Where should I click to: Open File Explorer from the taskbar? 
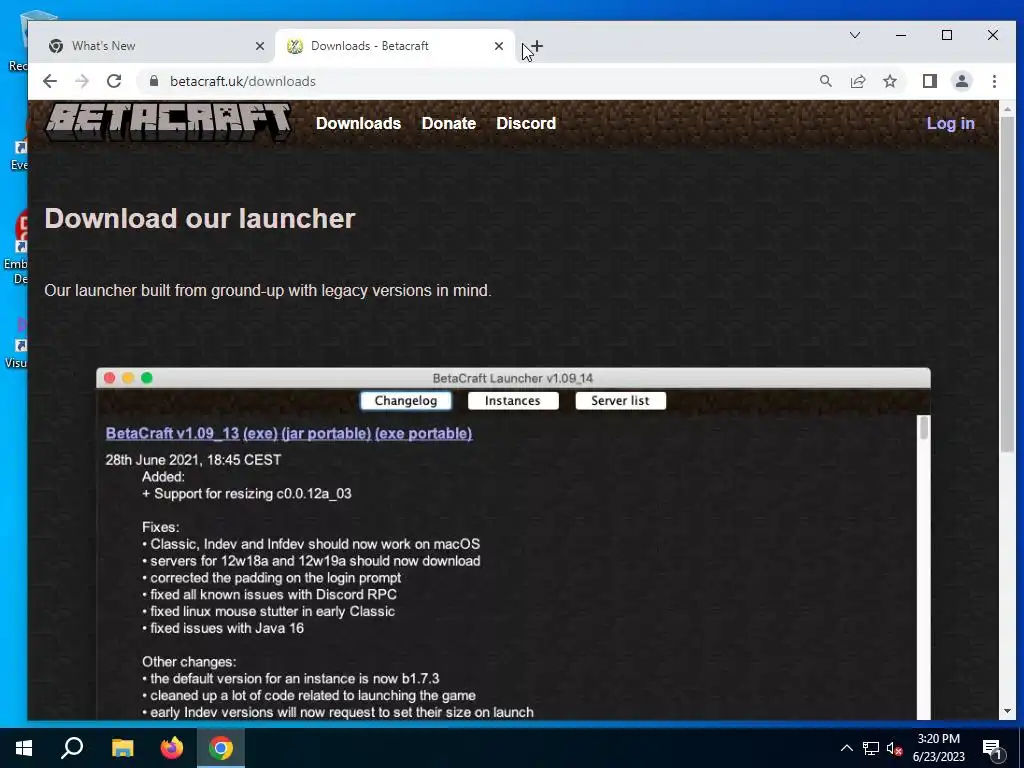click(122, 748)
